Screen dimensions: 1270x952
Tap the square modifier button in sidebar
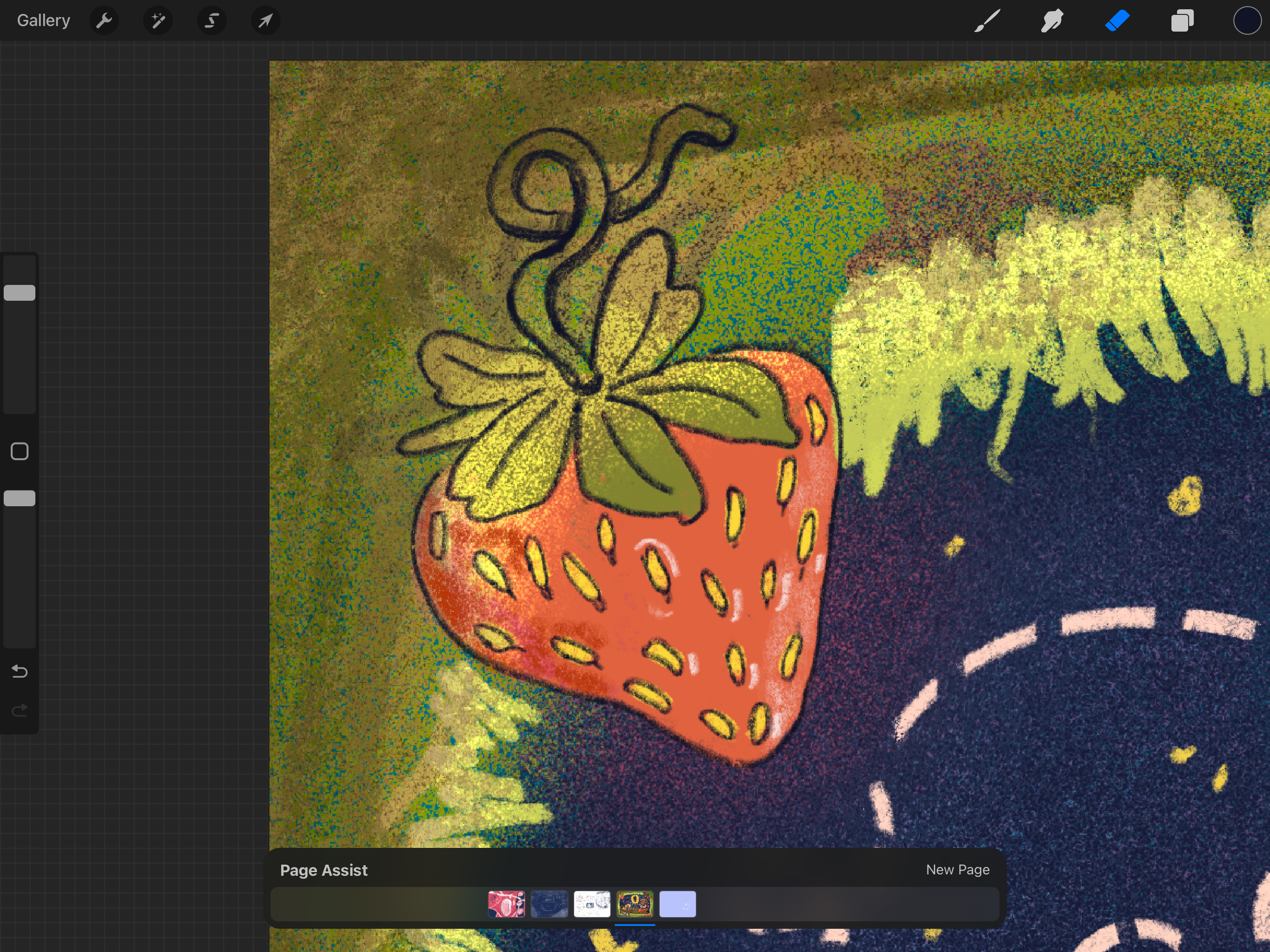pos(19,451)
